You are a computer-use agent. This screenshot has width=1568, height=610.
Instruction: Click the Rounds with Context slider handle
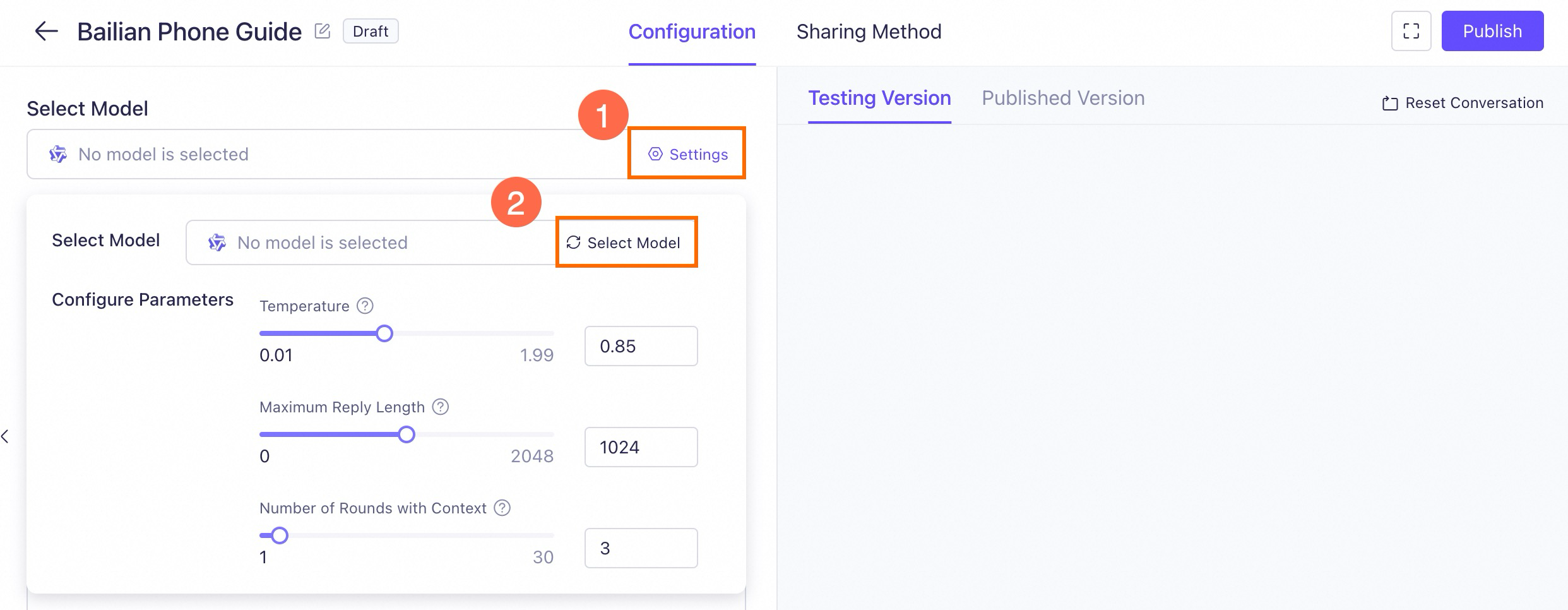[x=280, y=535]
